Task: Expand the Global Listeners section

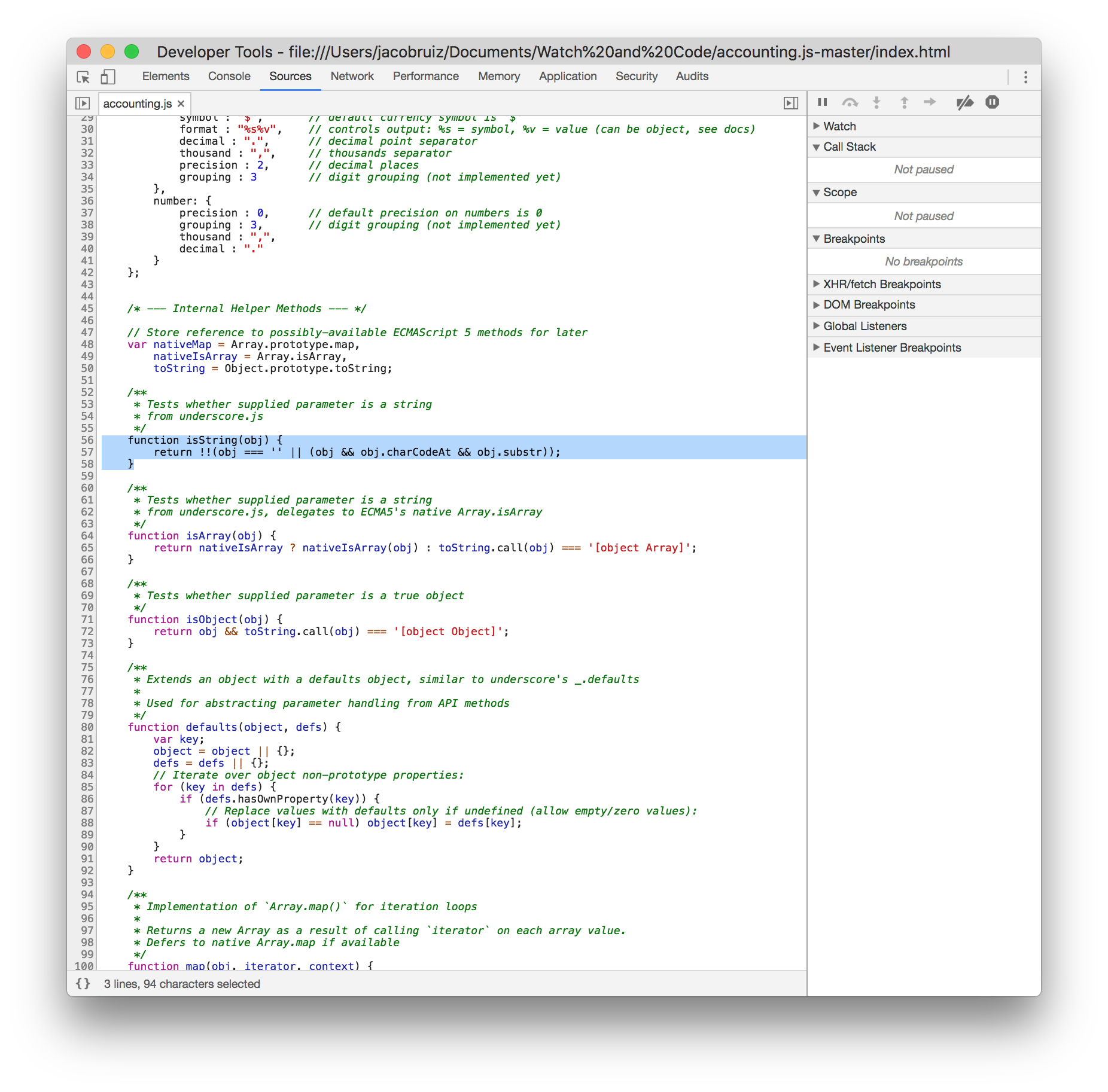Action: click(924, 326)
